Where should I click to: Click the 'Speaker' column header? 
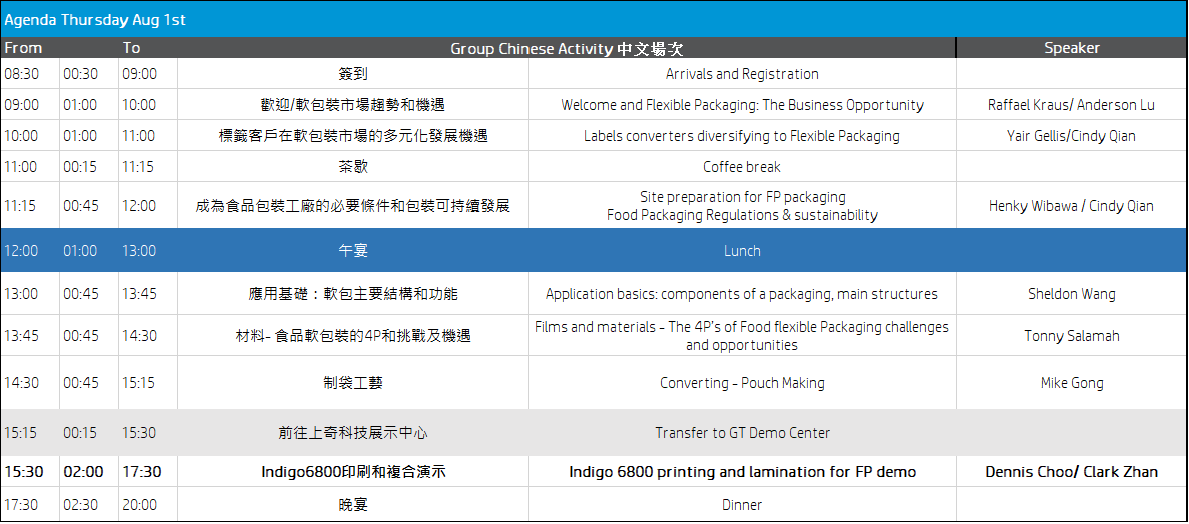(1072, 48)
